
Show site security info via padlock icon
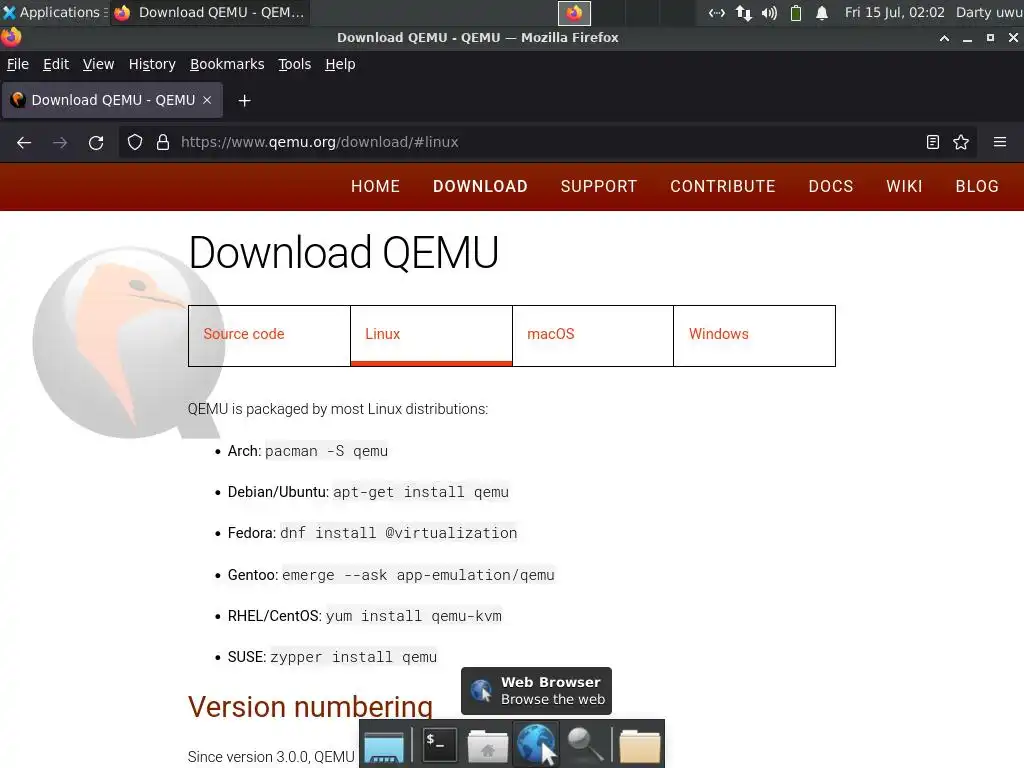click(x=163, y=142)
